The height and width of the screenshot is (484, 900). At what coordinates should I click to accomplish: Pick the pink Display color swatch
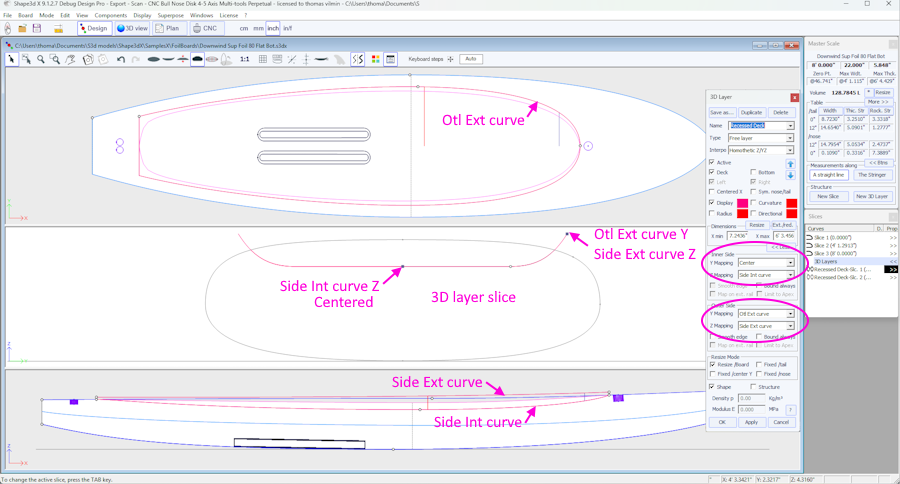click(x=742, y=203)
